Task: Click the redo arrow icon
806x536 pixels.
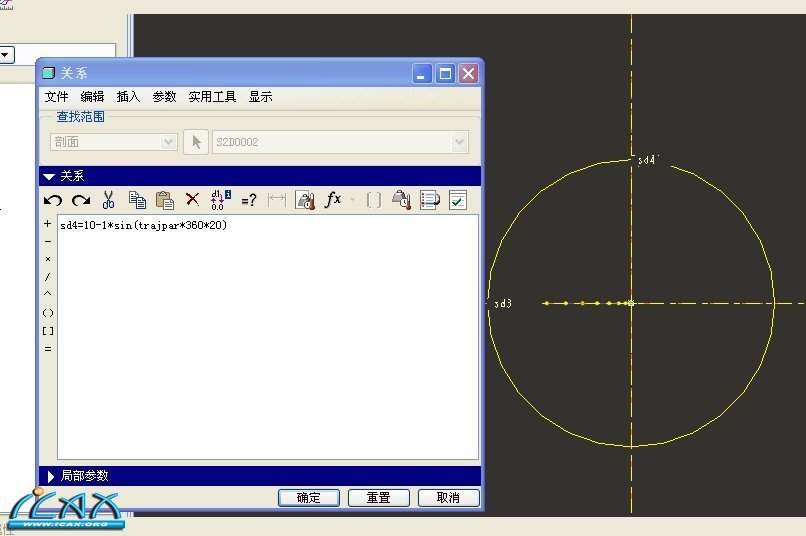Action: pos(80,200)
